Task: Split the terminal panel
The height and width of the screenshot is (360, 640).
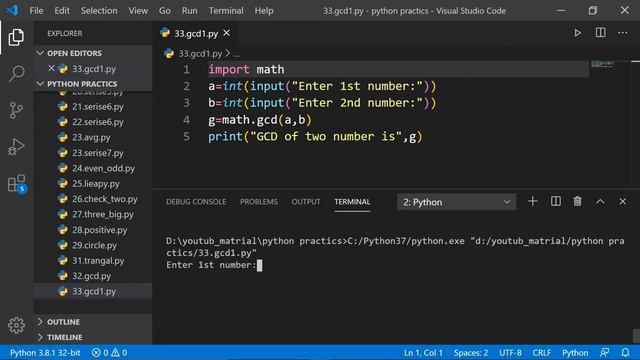Action: [556, 201]
